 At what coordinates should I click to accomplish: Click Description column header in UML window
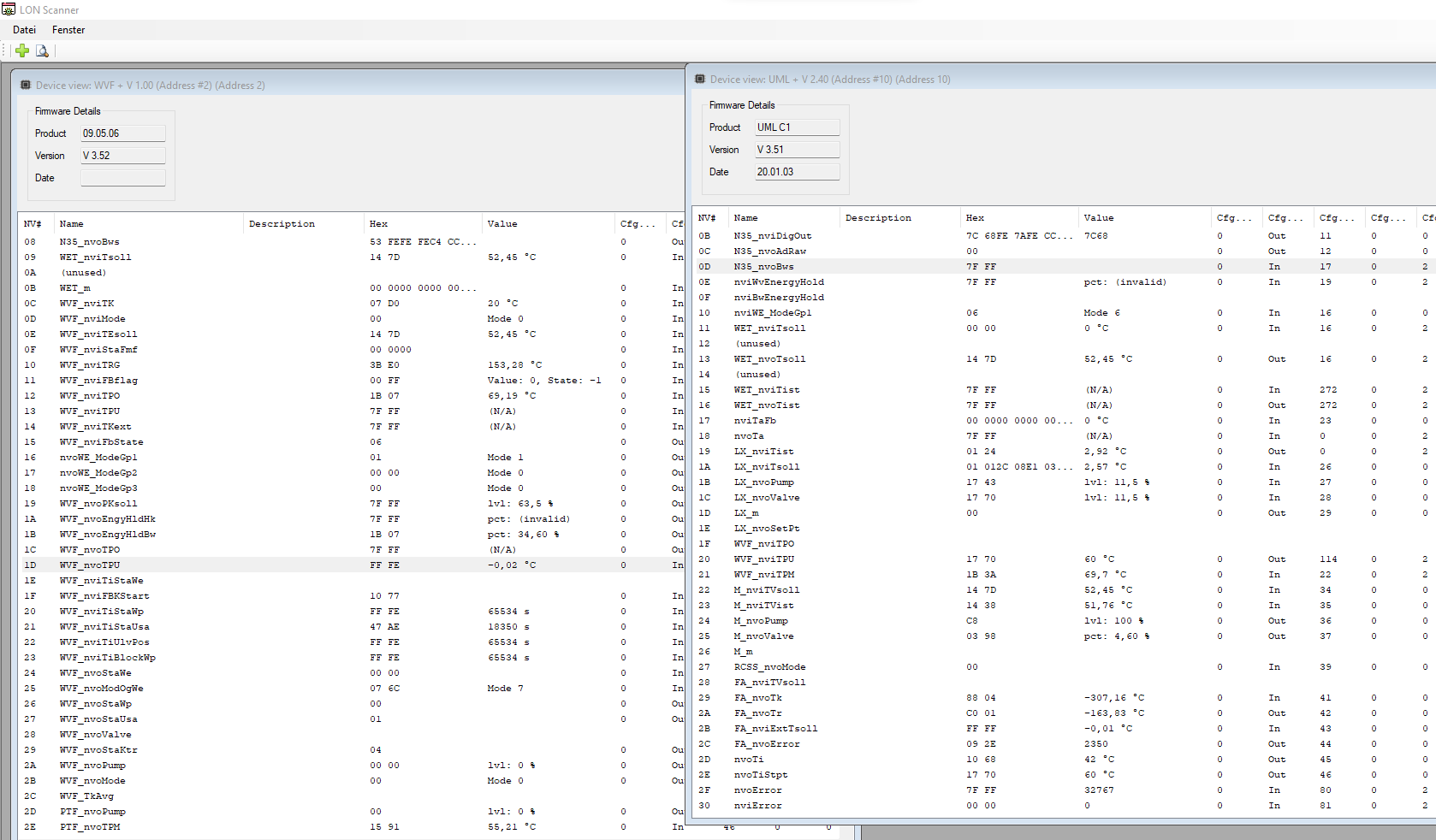click(901, 218)
